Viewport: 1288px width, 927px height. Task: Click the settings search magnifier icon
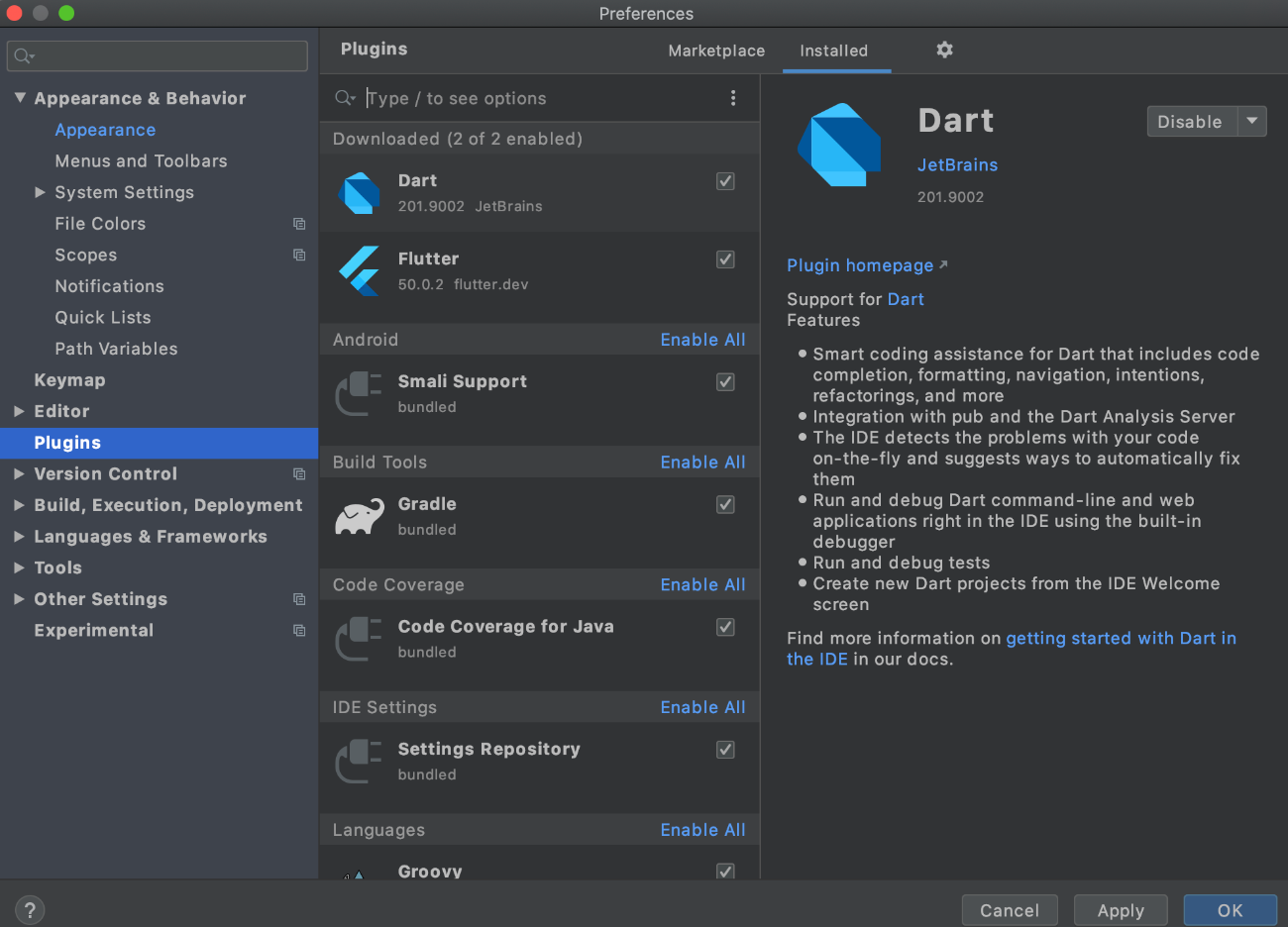pyautogui.click(x=24, y=56)
